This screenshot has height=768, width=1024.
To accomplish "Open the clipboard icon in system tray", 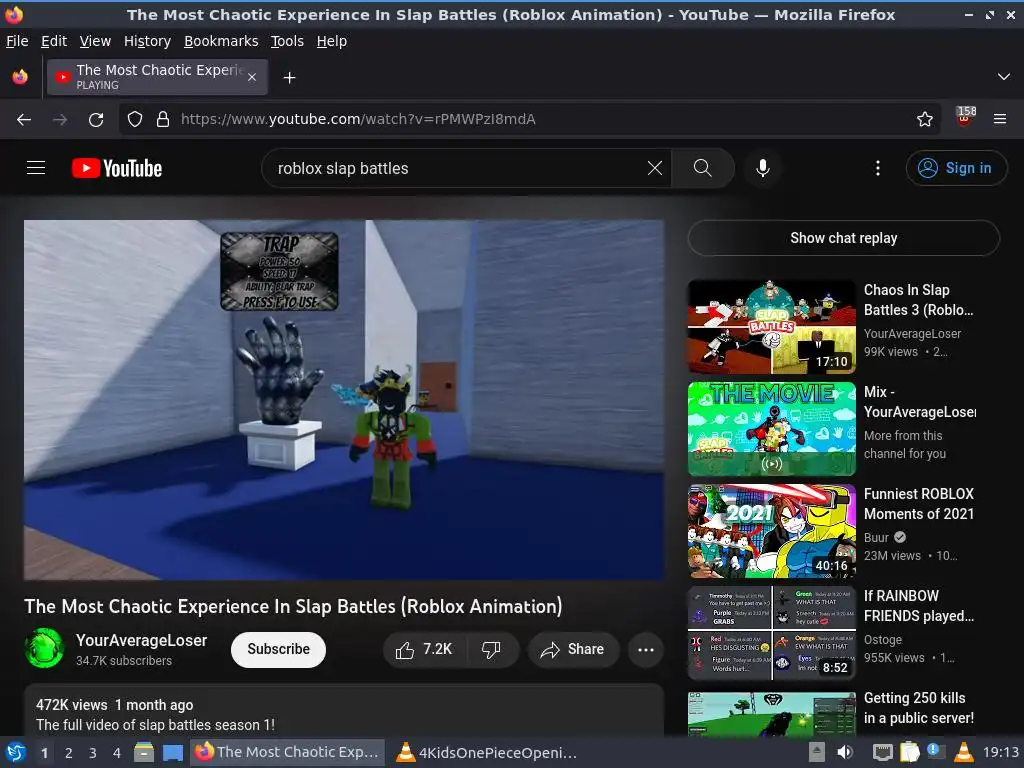I will [909, 752].
